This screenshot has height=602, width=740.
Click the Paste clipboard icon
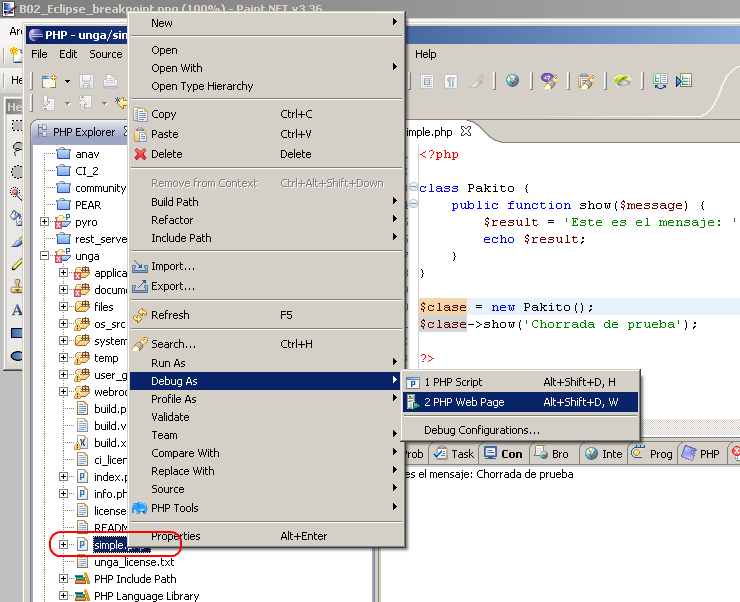click(x=140, y=134)
